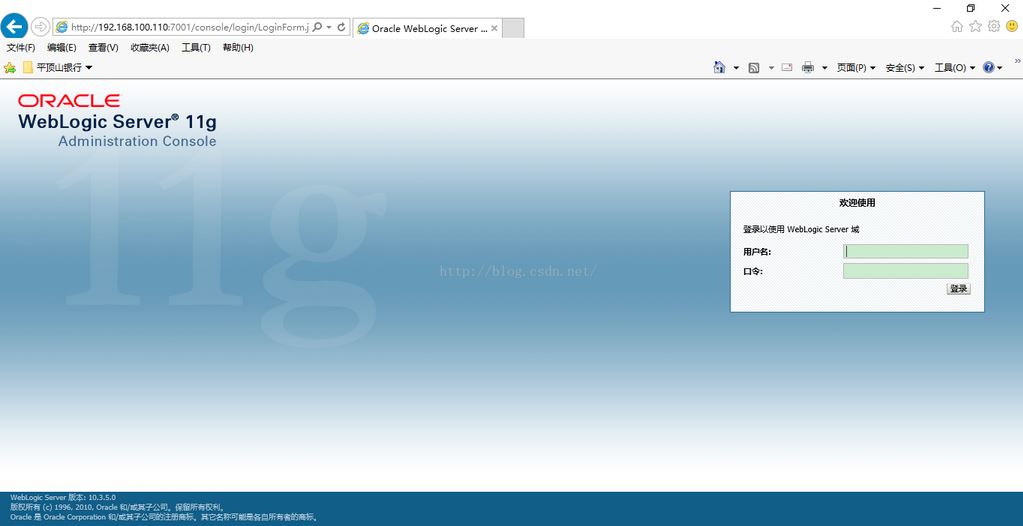Open the 页面(P) dropdown menu
This screenshot has width=1023, height=526.
pos(856,68)
